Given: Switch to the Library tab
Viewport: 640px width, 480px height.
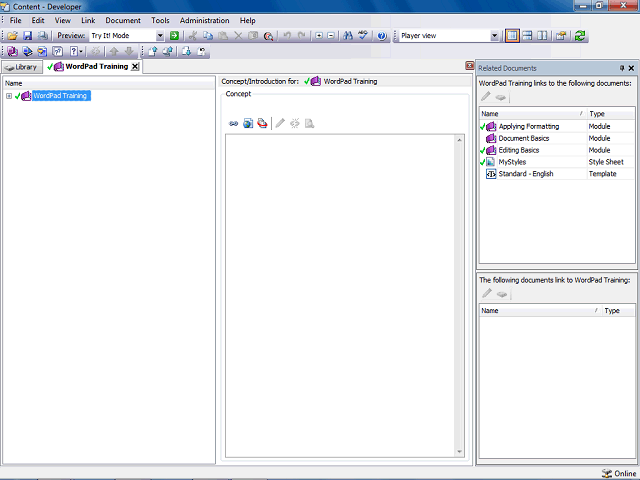Looking at the screenshot, I should (x=22, y=67).
